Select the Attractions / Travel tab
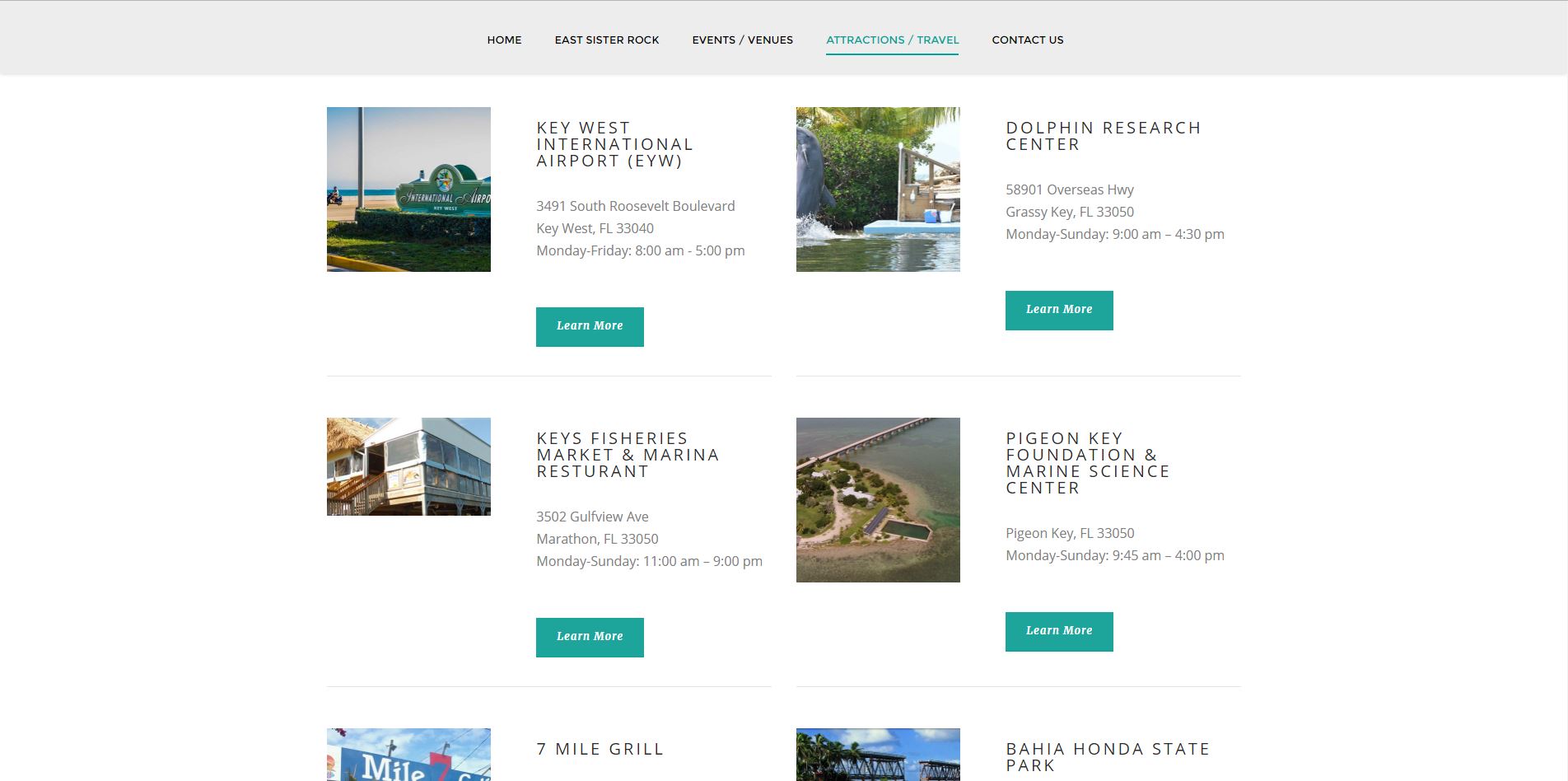The height and width of the screenshot is (781, 1568). (x=892, y=40)
